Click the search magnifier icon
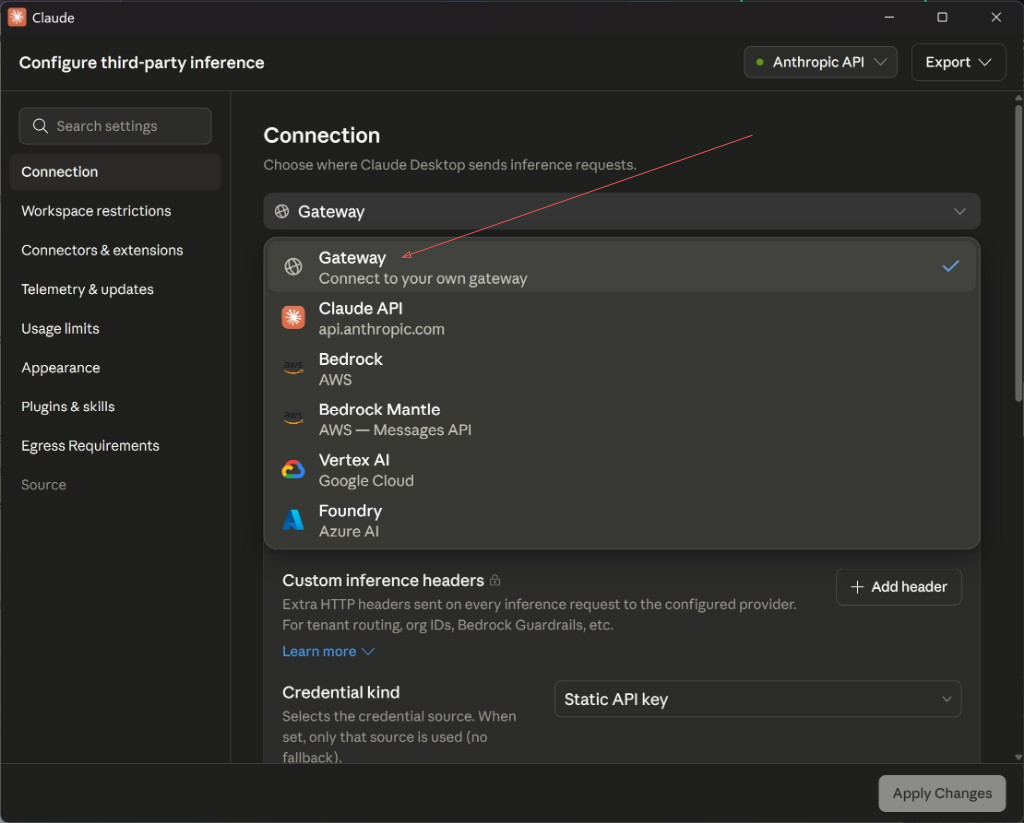The width and height of the screenshot is (1024, 823). [x=40, y=126]
